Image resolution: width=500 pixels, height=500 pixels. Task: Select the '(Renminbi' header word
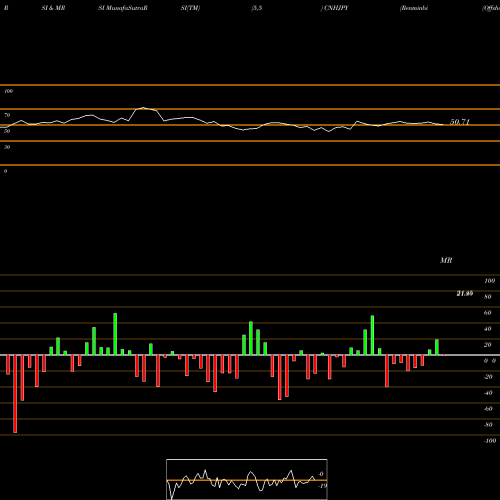pos(414,8)
